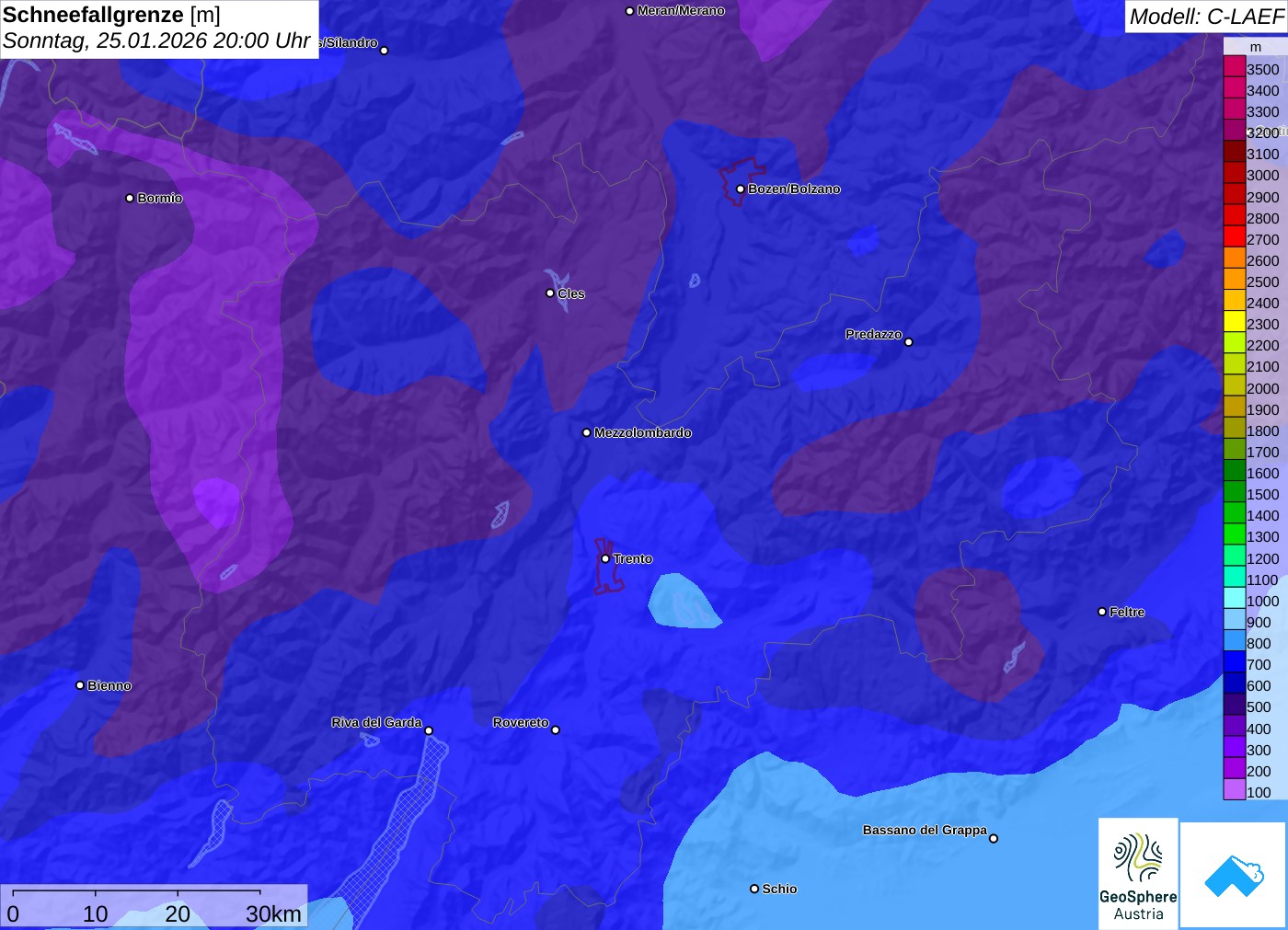Select the "3000" legend value label
The image size is (1288, 930).
(1263, 175)
